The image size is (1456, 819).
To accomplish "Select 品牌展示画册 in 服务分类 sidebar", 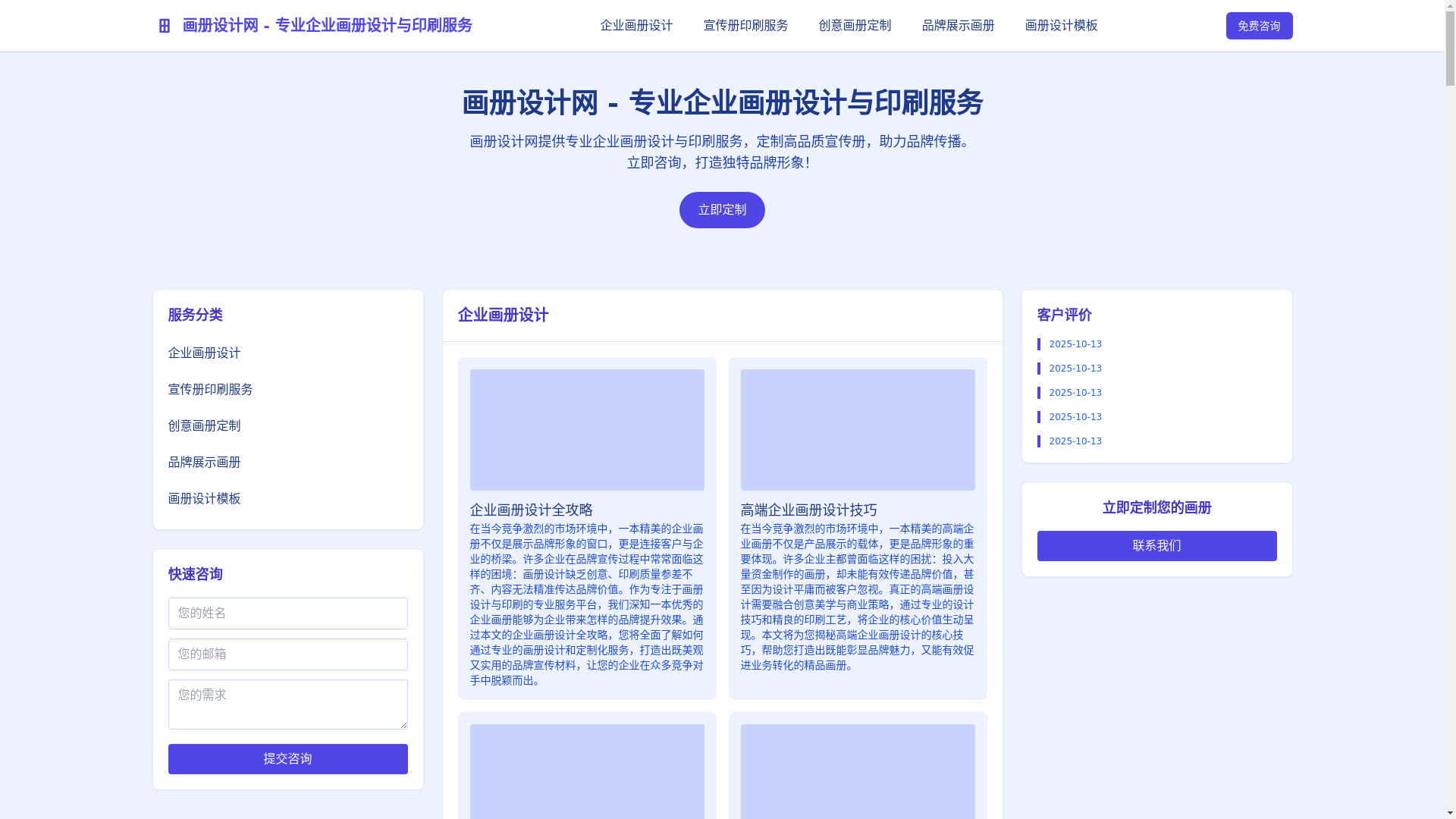I will (204, 463).
